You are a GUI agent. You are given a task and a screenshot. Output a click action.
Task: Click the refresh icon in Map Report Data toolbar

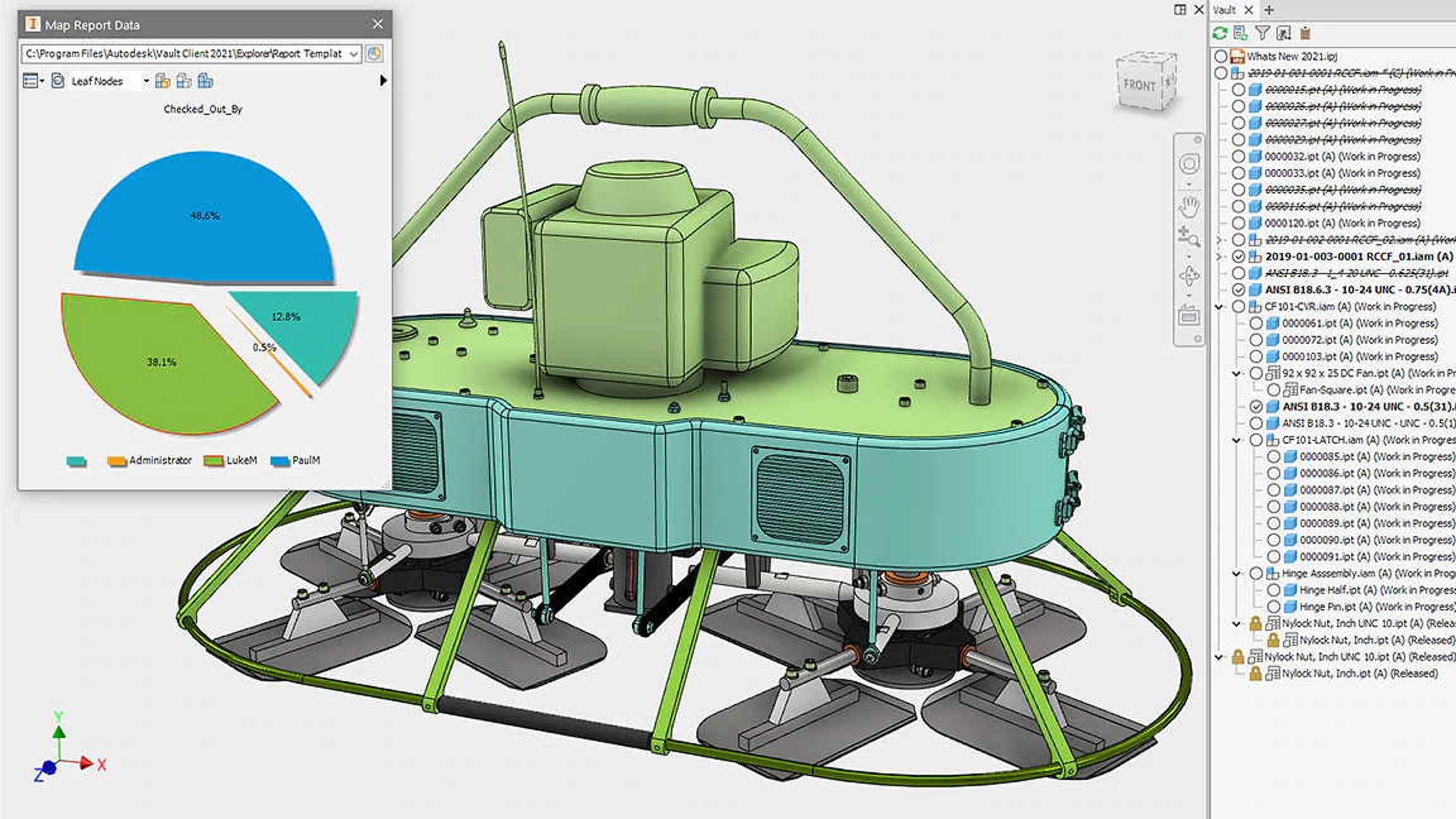tap(57, 81)
